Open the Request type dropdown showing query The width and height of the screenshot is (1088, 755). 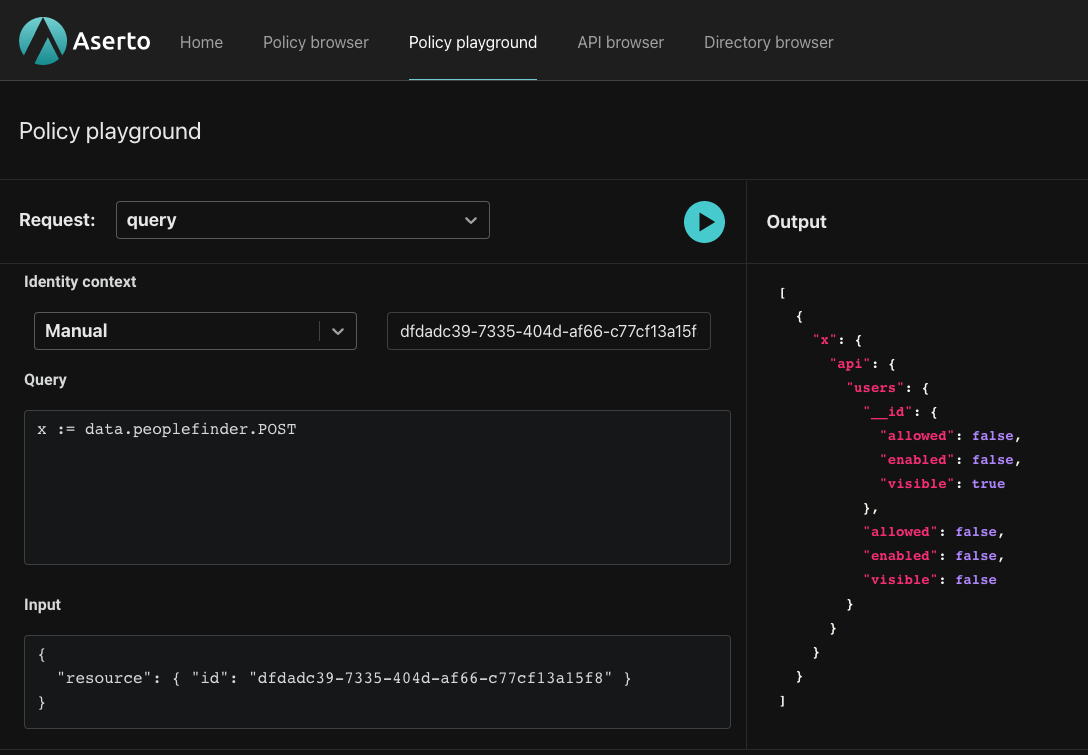tap(303, 220)
